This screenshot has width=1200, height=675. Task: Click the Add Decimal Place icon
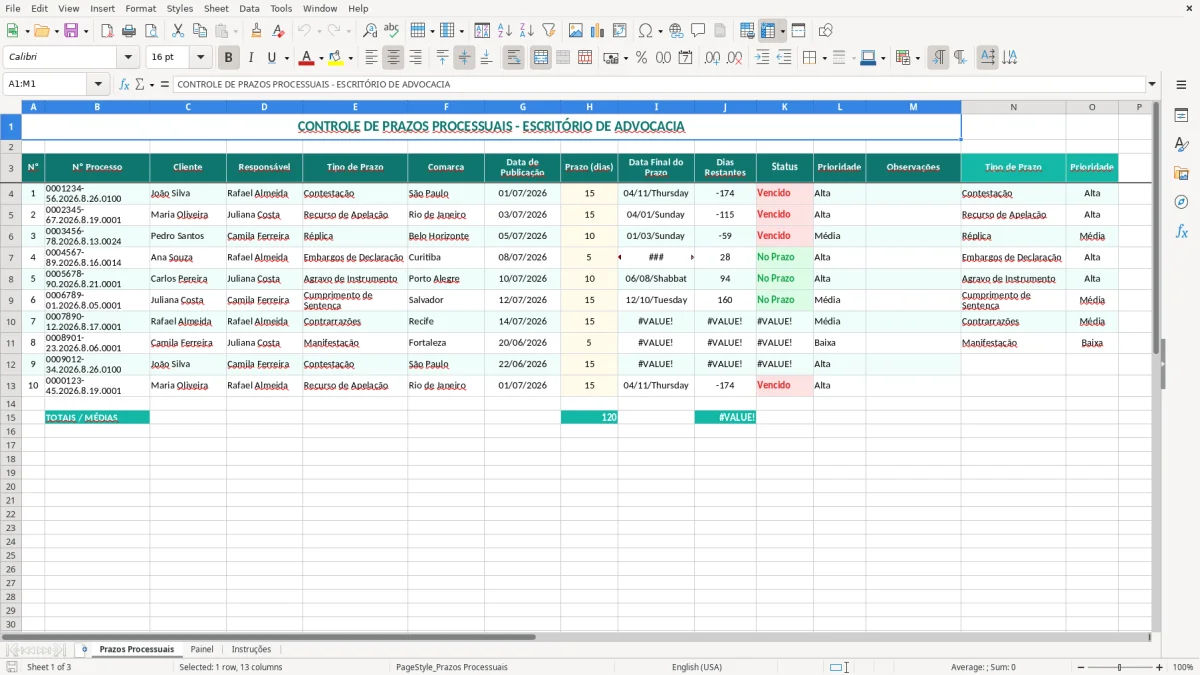point(713,58)
